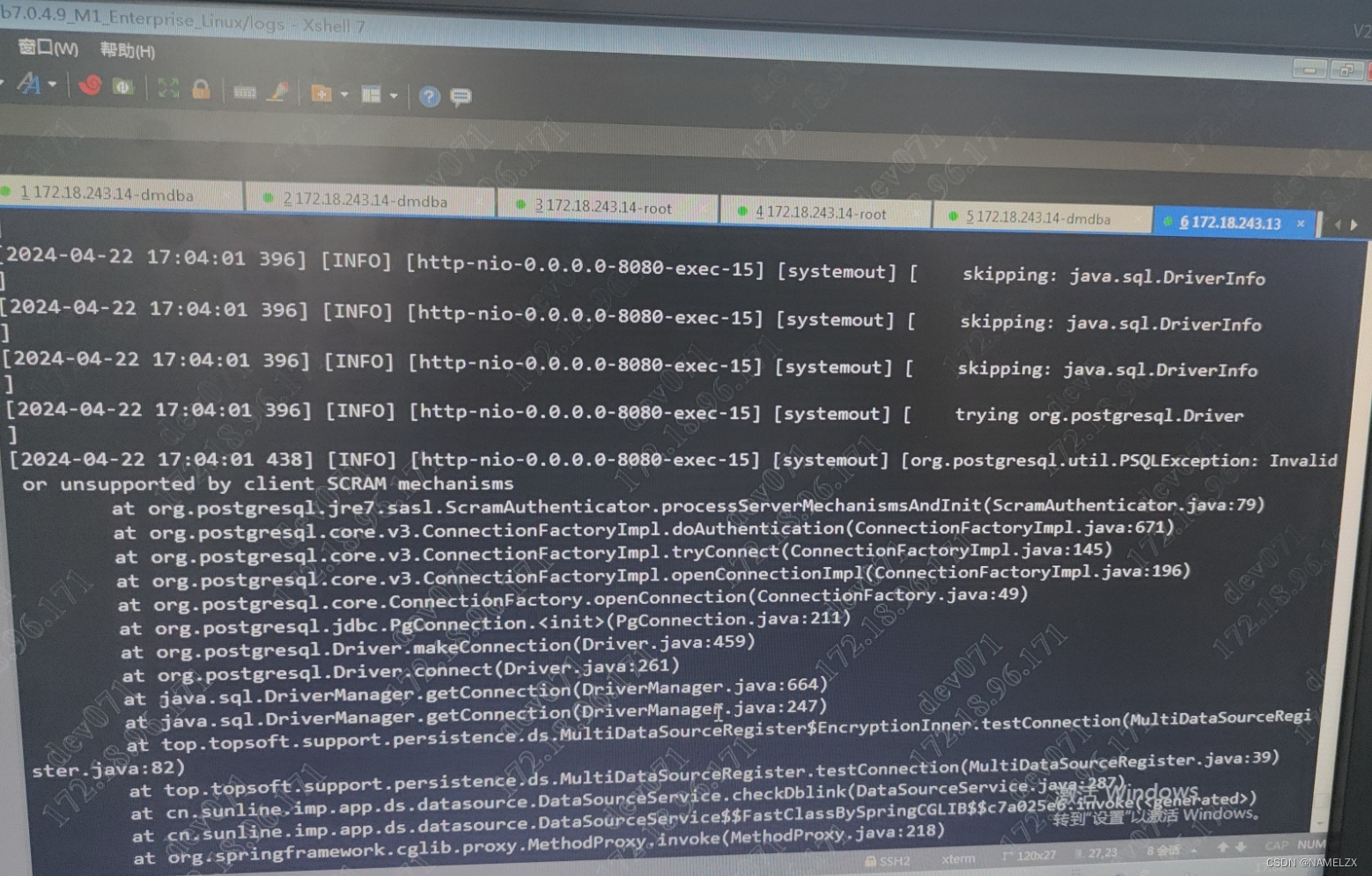Click the xterm status bar entry
The width and height of the screenshot is (1372, 876).
(958, 858)
